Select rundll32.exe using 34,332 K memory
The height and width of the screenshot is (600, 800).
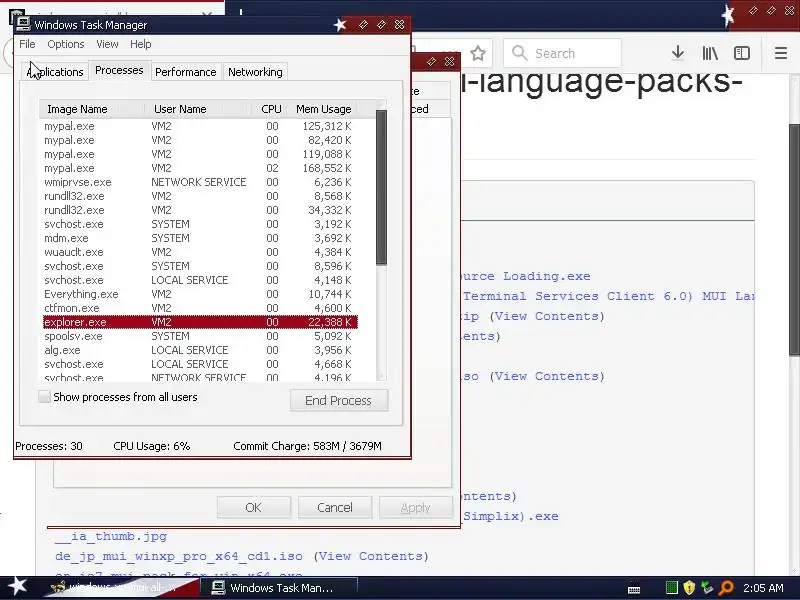200,210
